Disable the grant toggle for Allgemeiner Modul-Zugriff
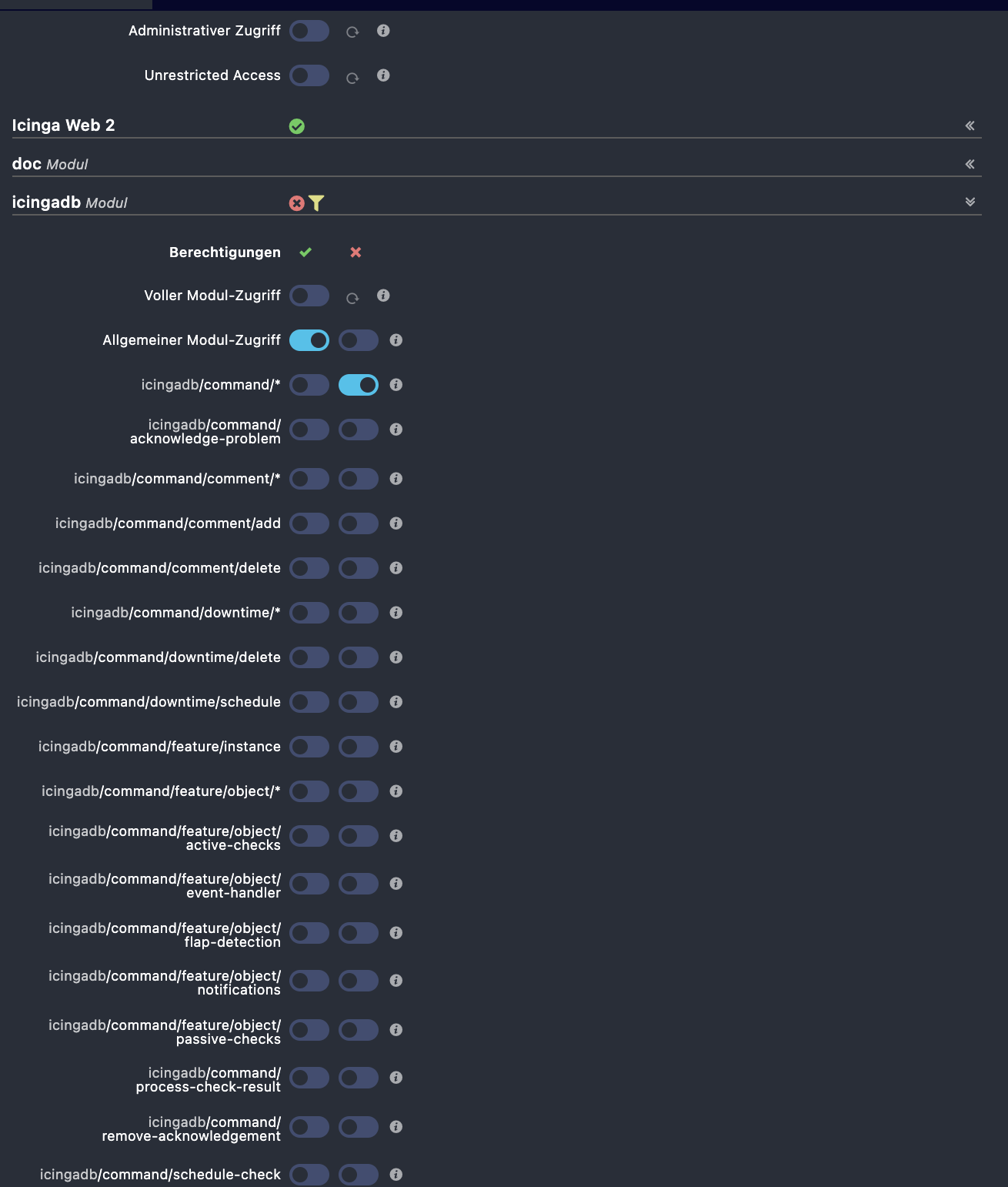The height and width of the screenshot is (1187, 1008). pyautogui.click(x=309, y=340)
